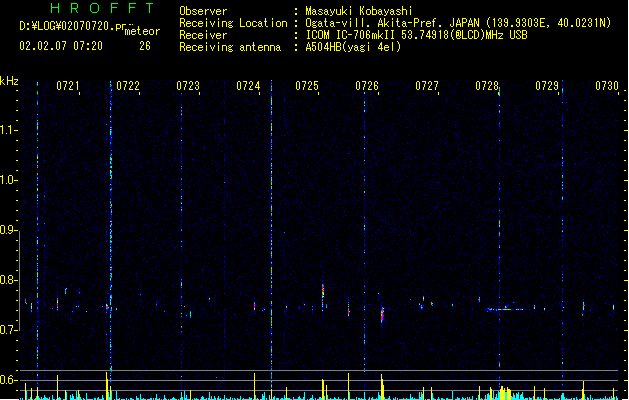The width and height of the screenshot is (629, 400).
Task: Click the Observer field label
Action: [203, 11]
